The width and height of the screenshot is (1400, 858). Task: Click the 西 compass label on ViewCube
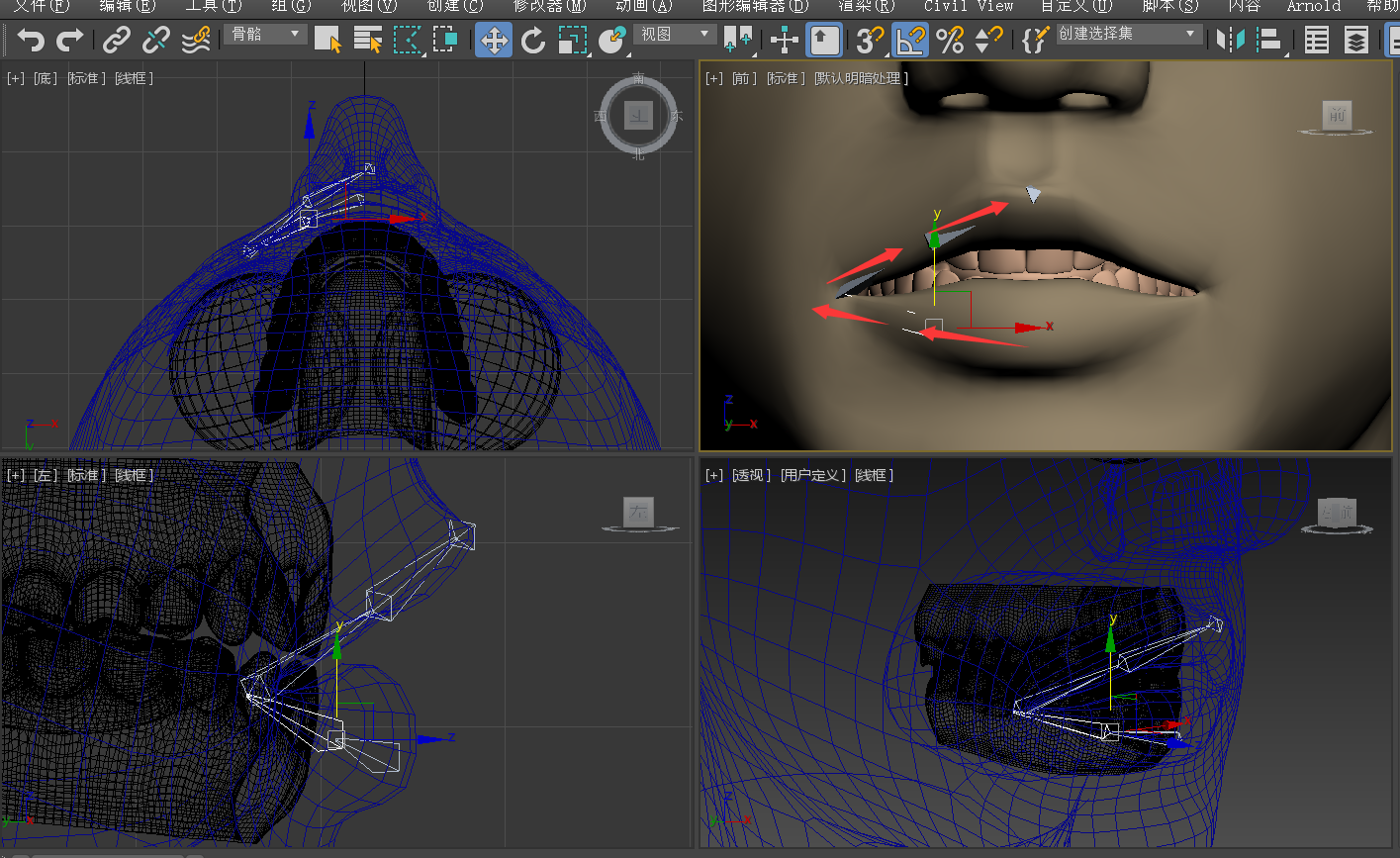click(601, 116)
